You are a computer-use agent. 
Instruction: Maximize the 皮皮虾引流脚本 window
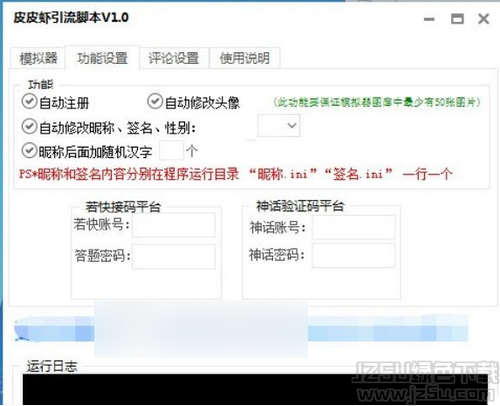[x=457, y=19]
